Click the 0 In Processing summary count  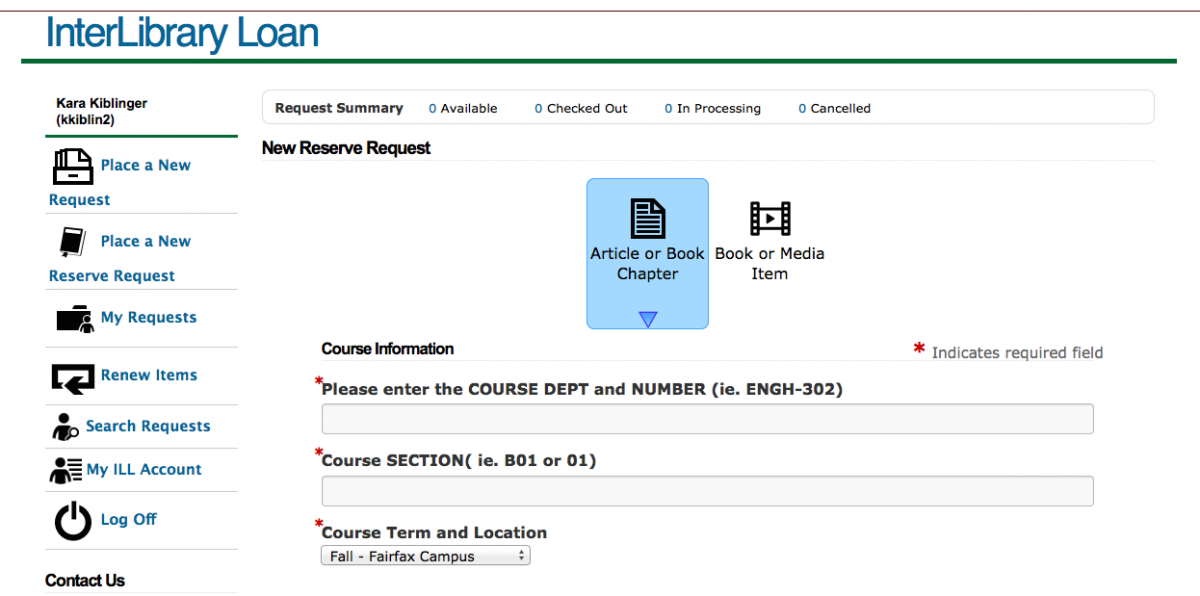[712, 108]
